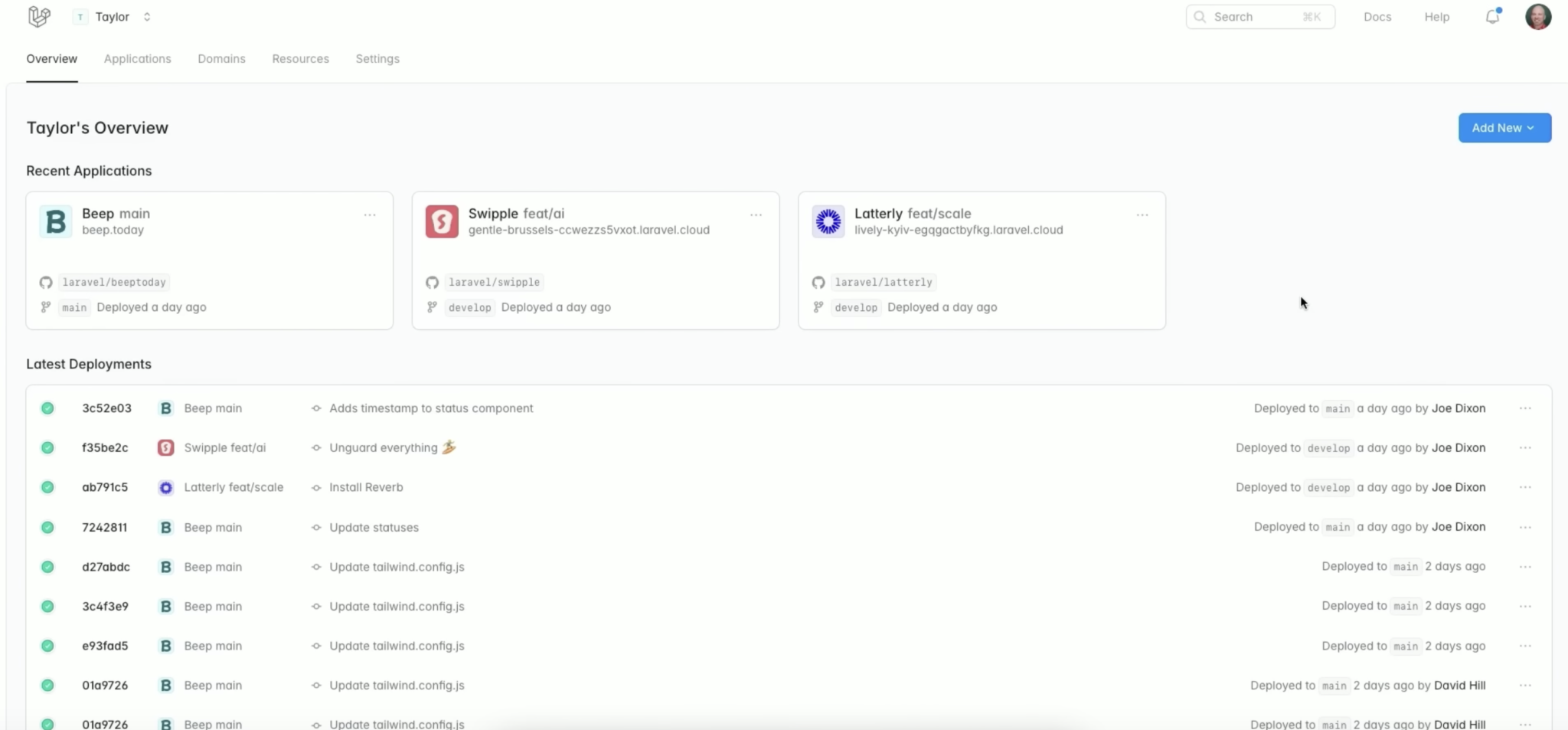This screenshot has width=1568, height=730.
Task: Open more options on the Swipple card
Action: pyautogui.click(x=756, y=215)
